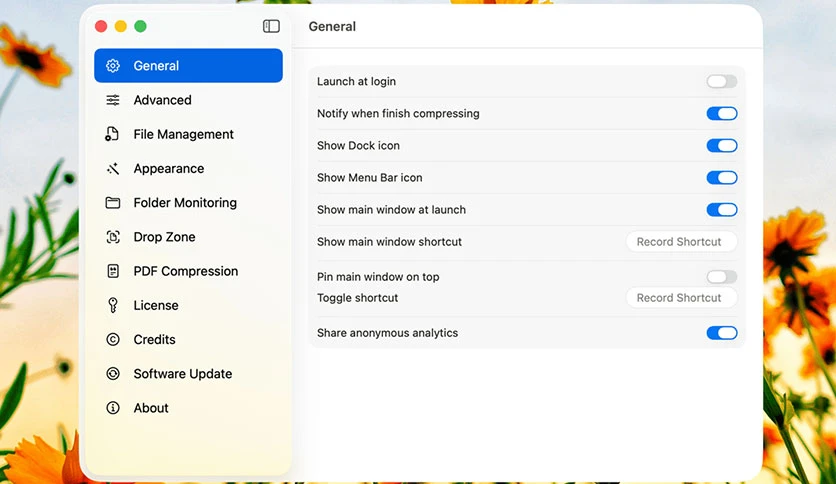836x484 pixels.
Task: Click the General title in header
Action: click(332, 26)
